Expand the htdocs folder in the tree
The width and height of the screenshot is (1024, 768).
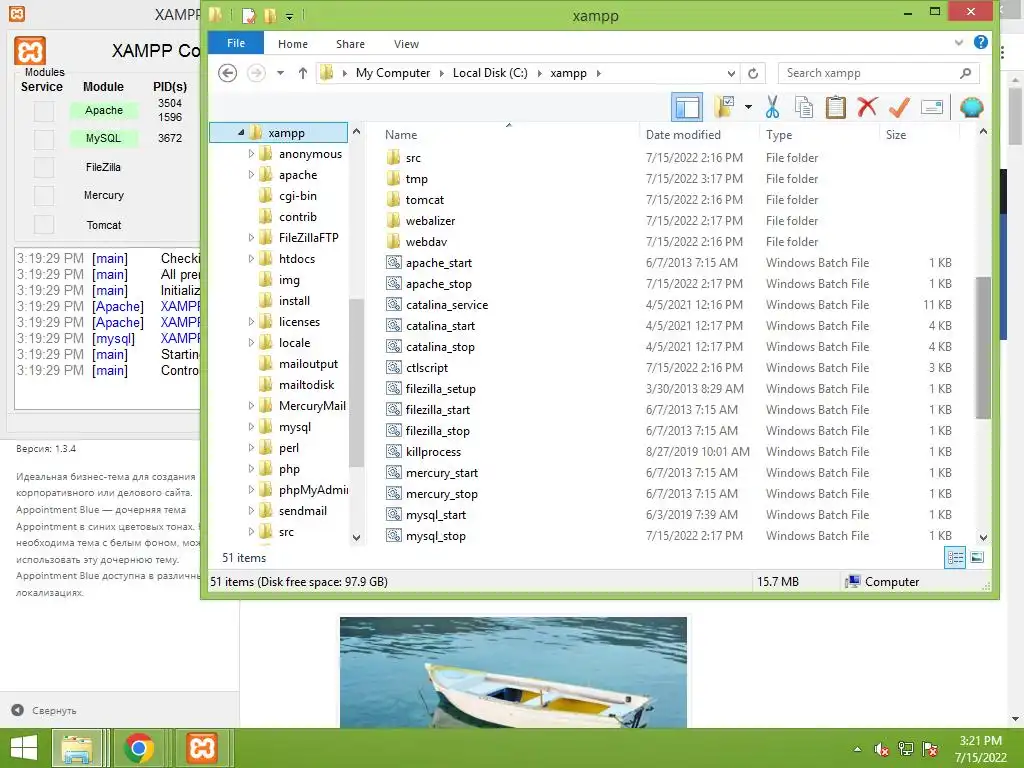[x=251, y=259]
